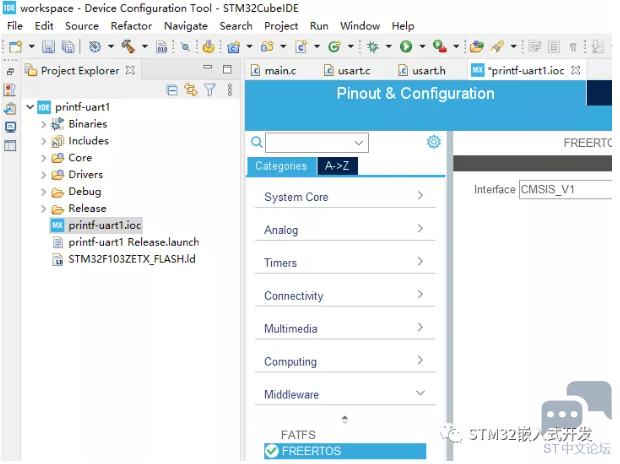Viewport: 620px width, 464px height.
Task: Expand the System Core category
Action: (345, 197)
